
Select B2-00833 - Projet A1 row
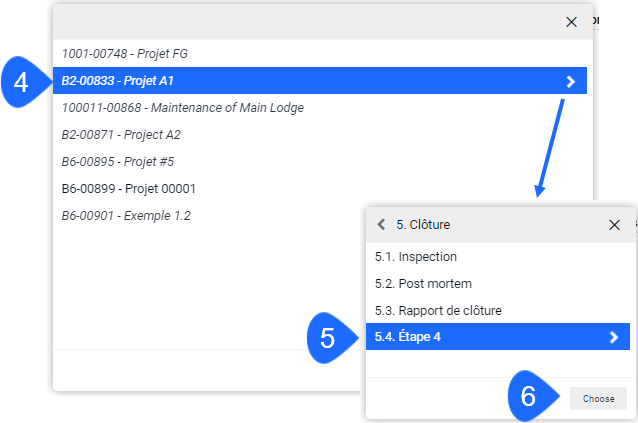click(320, 81)
